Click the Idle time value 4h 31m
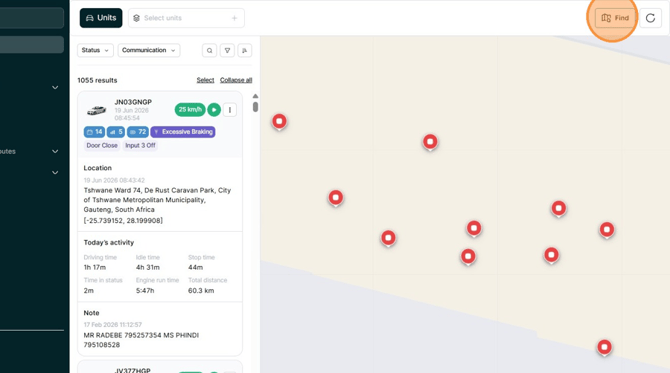The height and width of the screenshot is (373, 670). tap(148, 267)
